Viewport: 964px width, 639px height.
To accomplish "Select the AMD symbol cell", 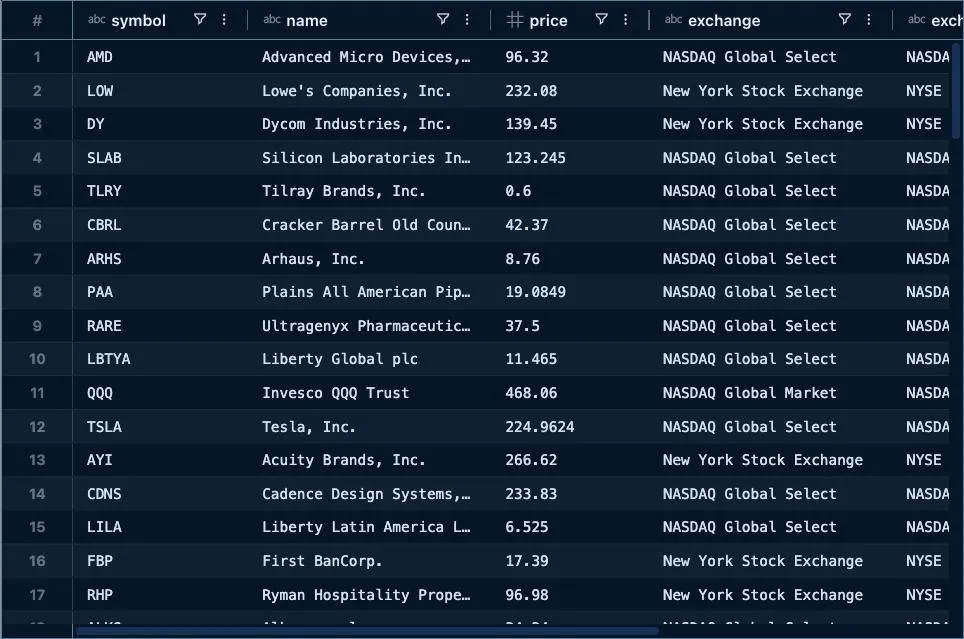I will 160,57.
